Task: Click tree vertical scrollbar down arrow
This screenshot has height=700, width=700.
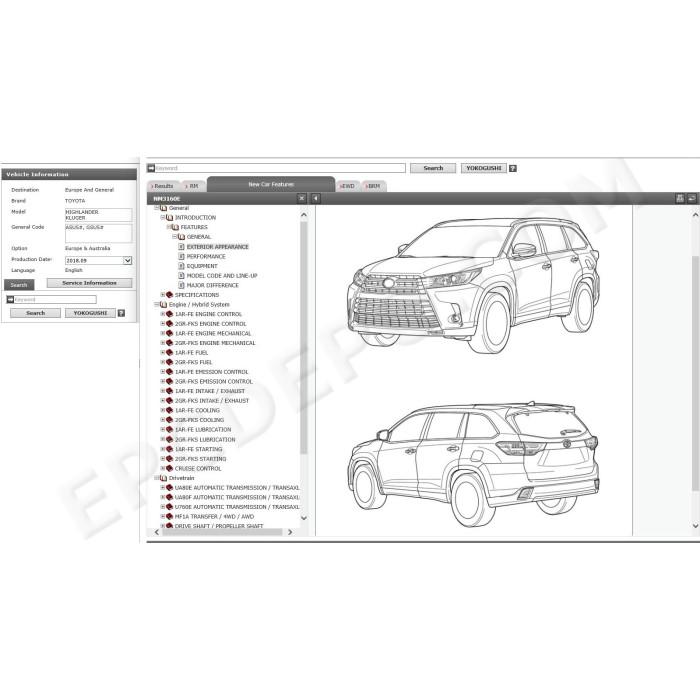Action: (304, 518)
